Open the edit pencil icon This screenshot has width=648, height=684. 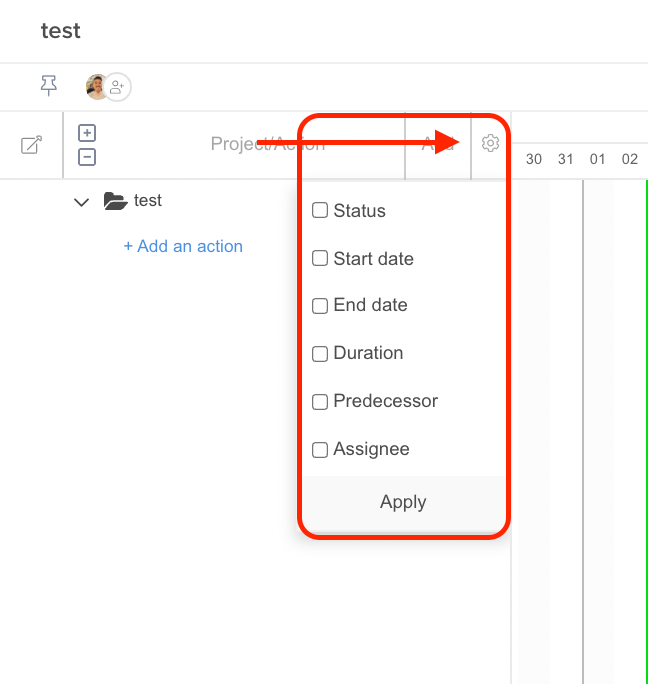click(x=31, y=144)
